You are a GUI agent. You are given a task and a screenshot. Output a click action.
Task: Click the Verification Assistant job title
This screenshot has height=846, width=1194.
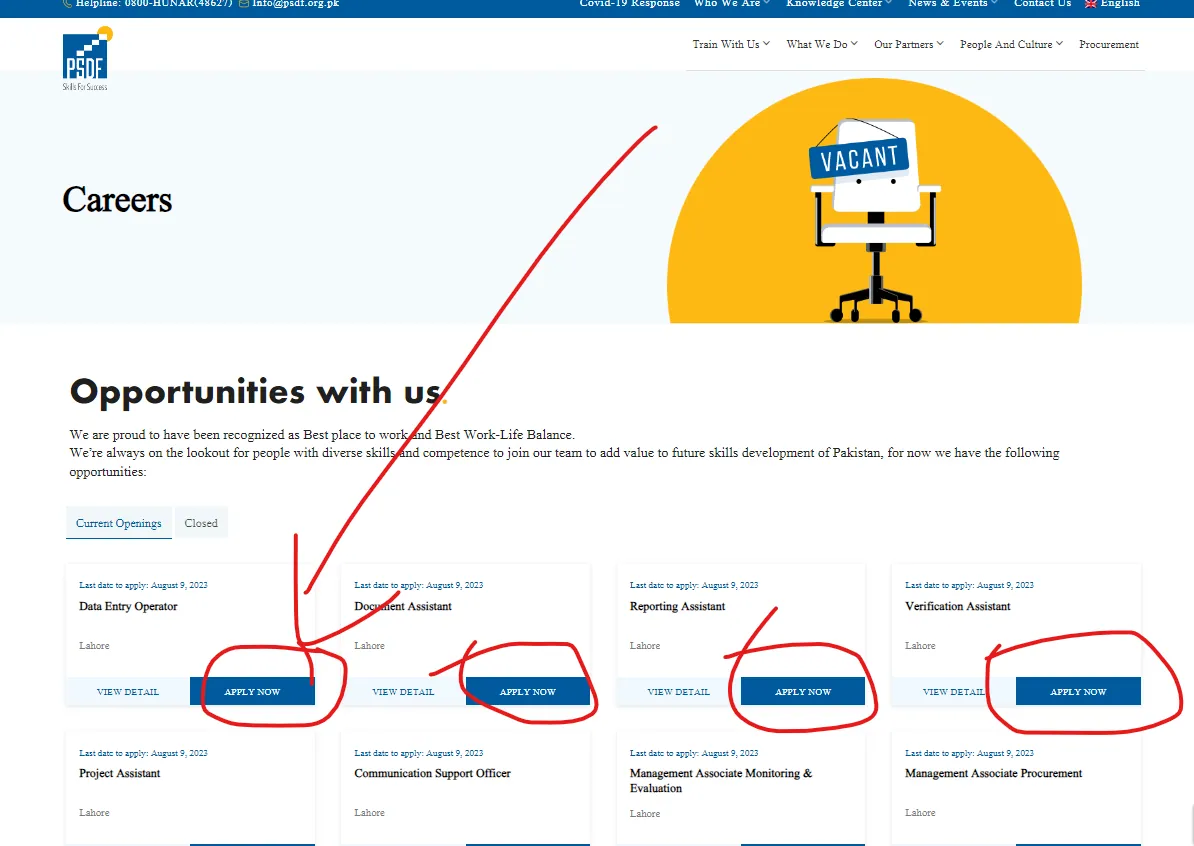[958, 606]
